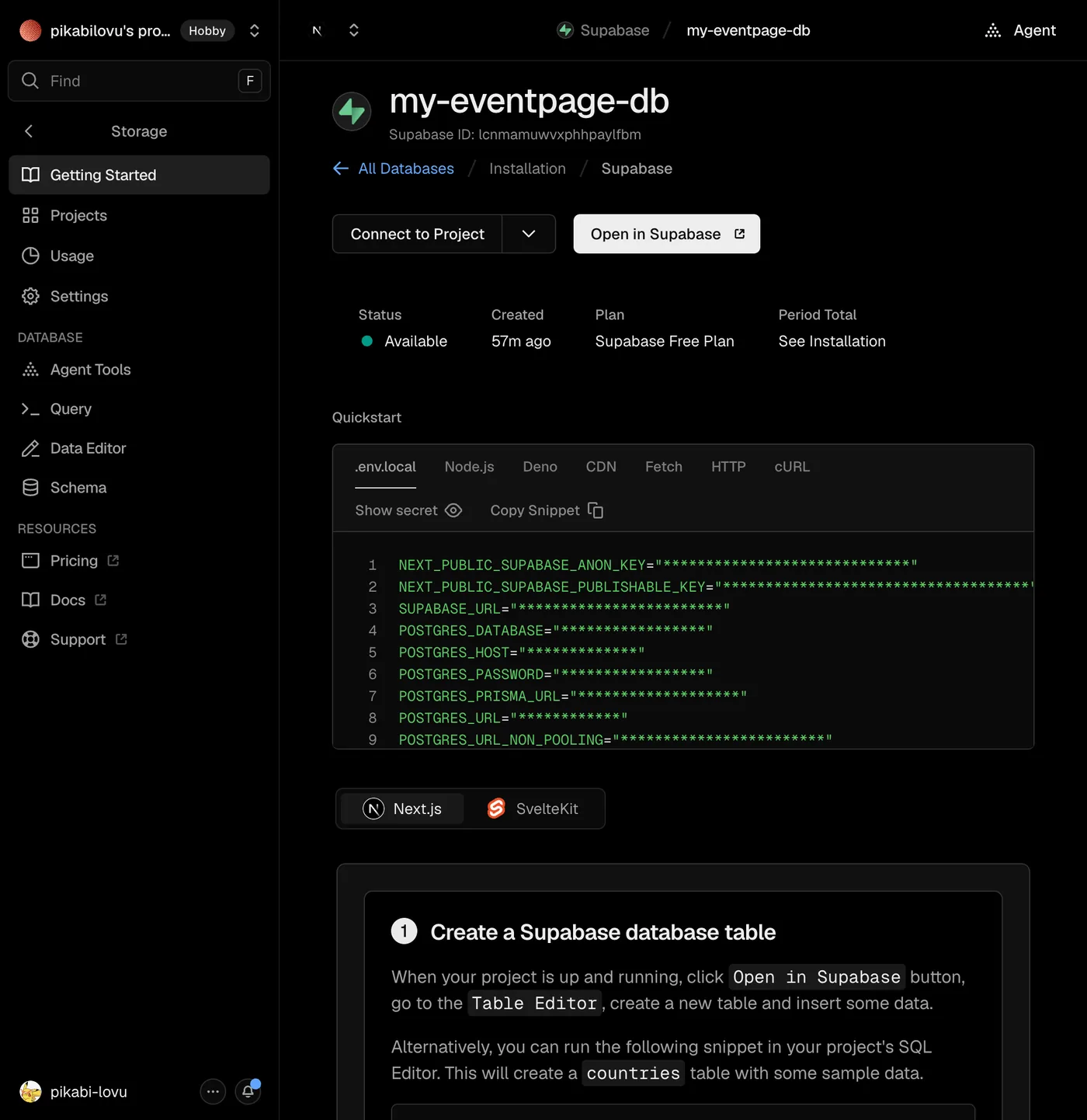Click the Supabase logo next to my-eventpage-db title
1087x1120 pixels.
(352, 111)
